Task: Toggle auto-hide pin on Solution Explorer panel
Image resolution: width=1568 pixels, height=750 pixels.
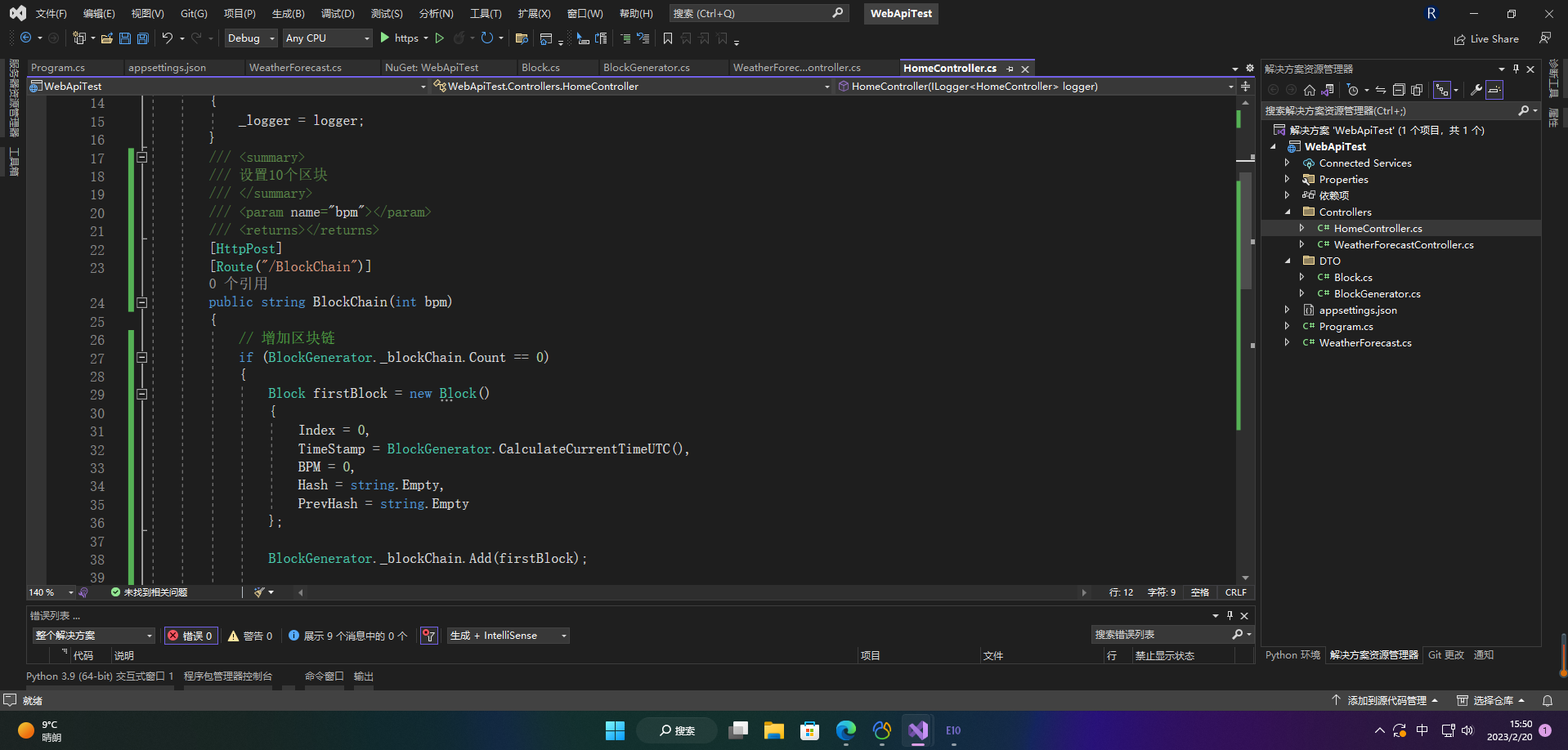Action: click(x=1516, y=69)
